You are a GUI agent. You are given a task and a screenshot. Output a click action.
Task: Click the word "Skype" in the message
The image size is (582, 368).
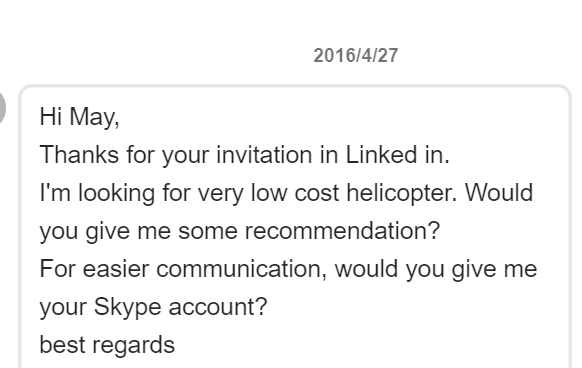point(127,307)
